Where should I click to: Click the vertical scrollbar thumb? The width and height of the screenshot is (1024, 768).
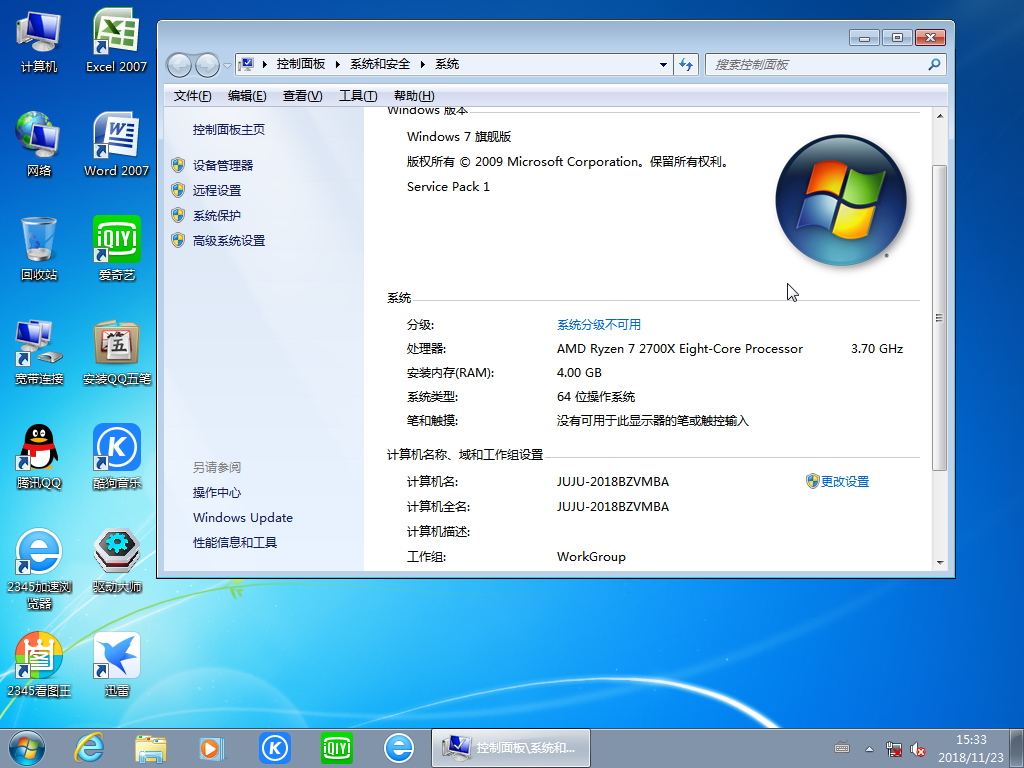click(x=939, y=318)
